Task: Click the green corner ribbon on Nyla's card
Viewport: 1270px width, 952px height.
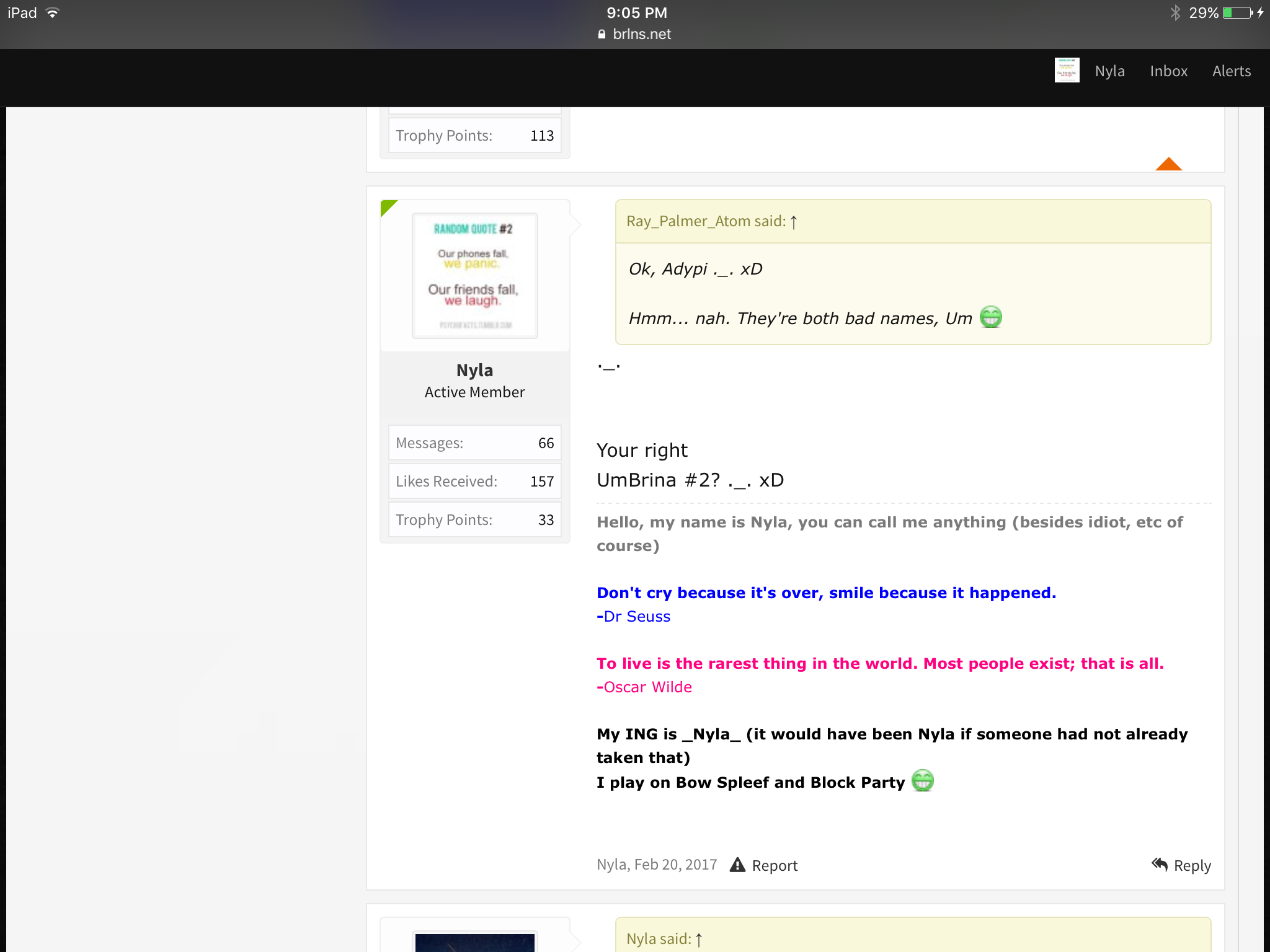Action: (388, 207)
